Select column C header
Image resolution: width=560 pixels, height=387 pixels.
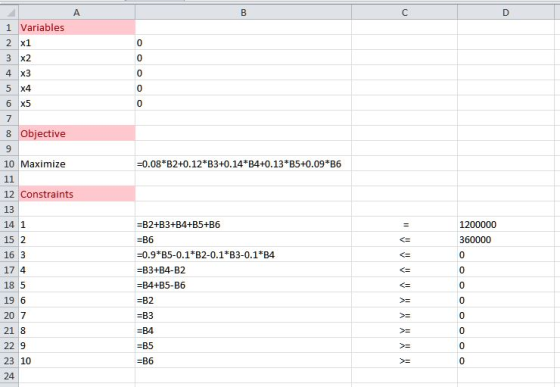coord(404,12)
